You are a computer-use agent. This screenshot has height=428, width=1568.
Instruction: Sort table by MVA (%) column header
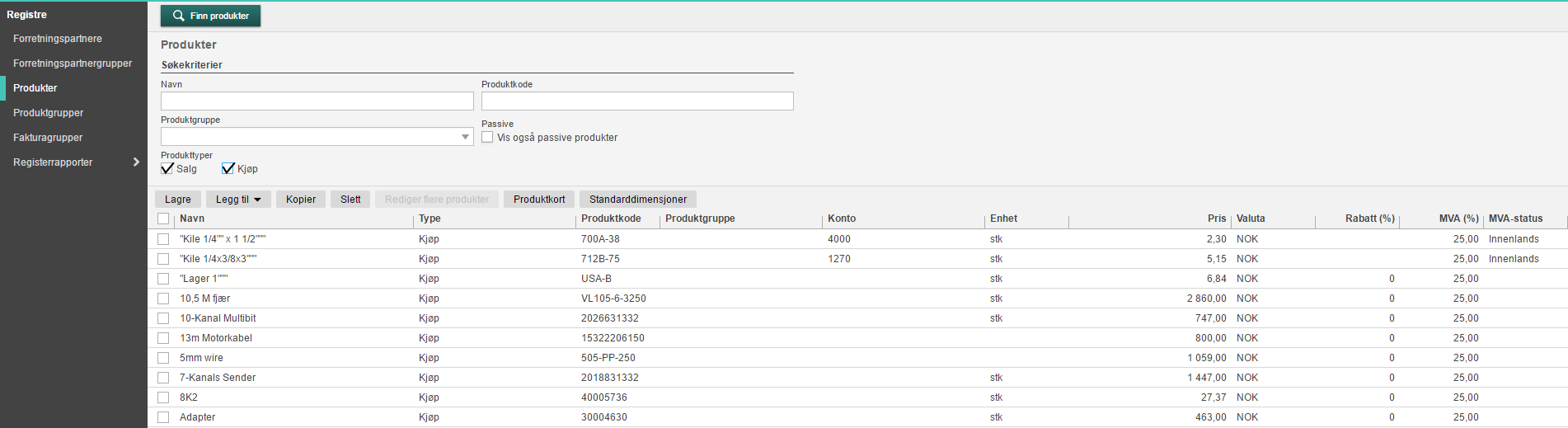[x=1459, y=219]
